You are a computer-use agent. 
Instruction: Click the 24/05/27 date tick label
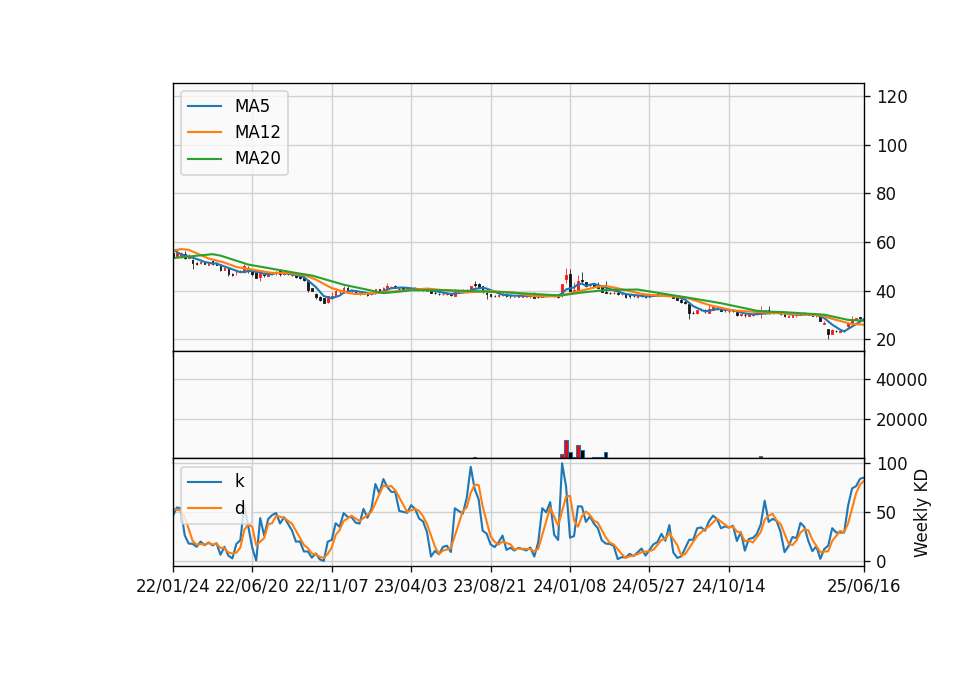(649, 587)
